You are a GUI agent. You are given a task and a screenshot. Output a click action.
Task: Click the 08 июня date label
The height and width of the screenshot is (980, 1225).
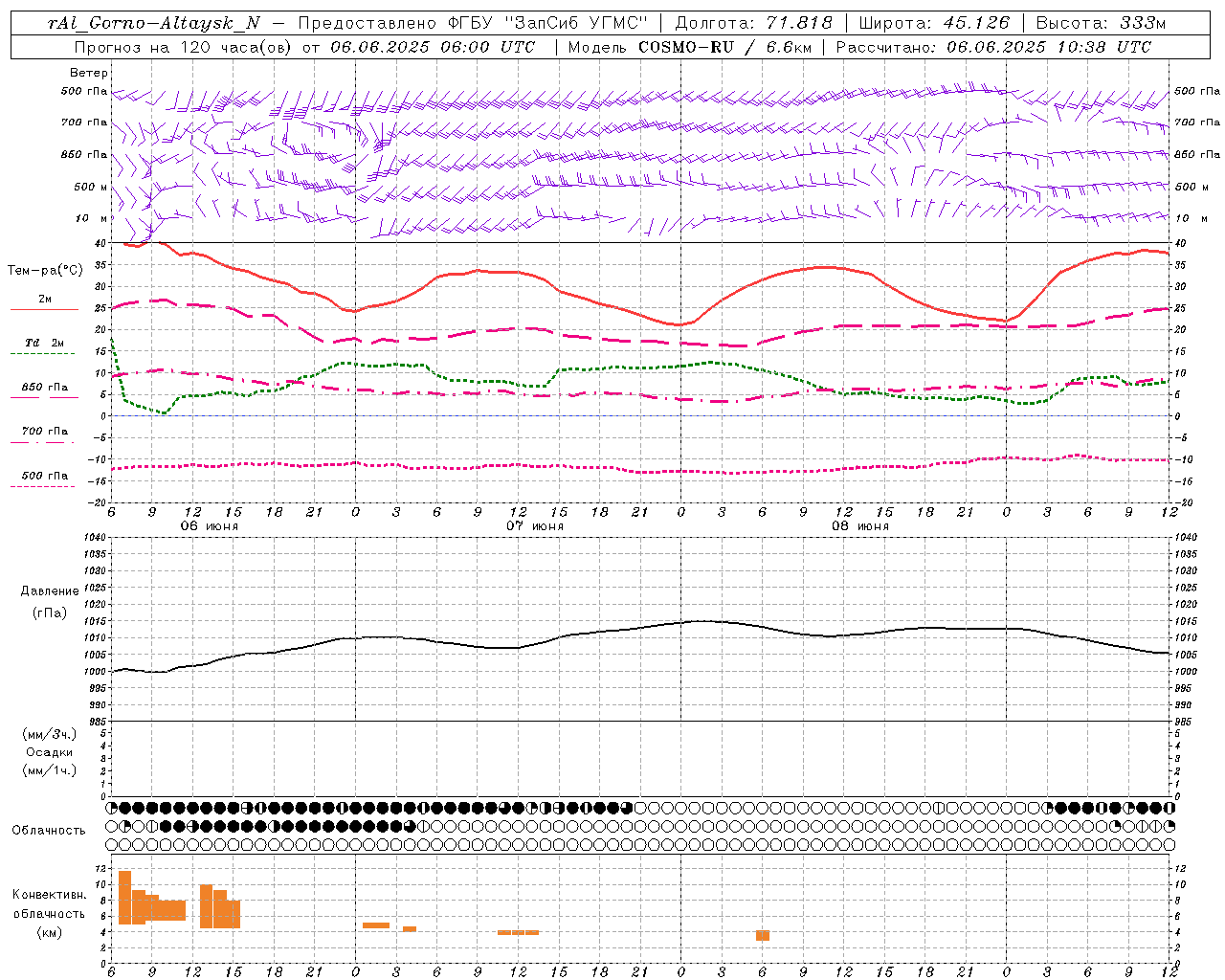pos(860,526)
